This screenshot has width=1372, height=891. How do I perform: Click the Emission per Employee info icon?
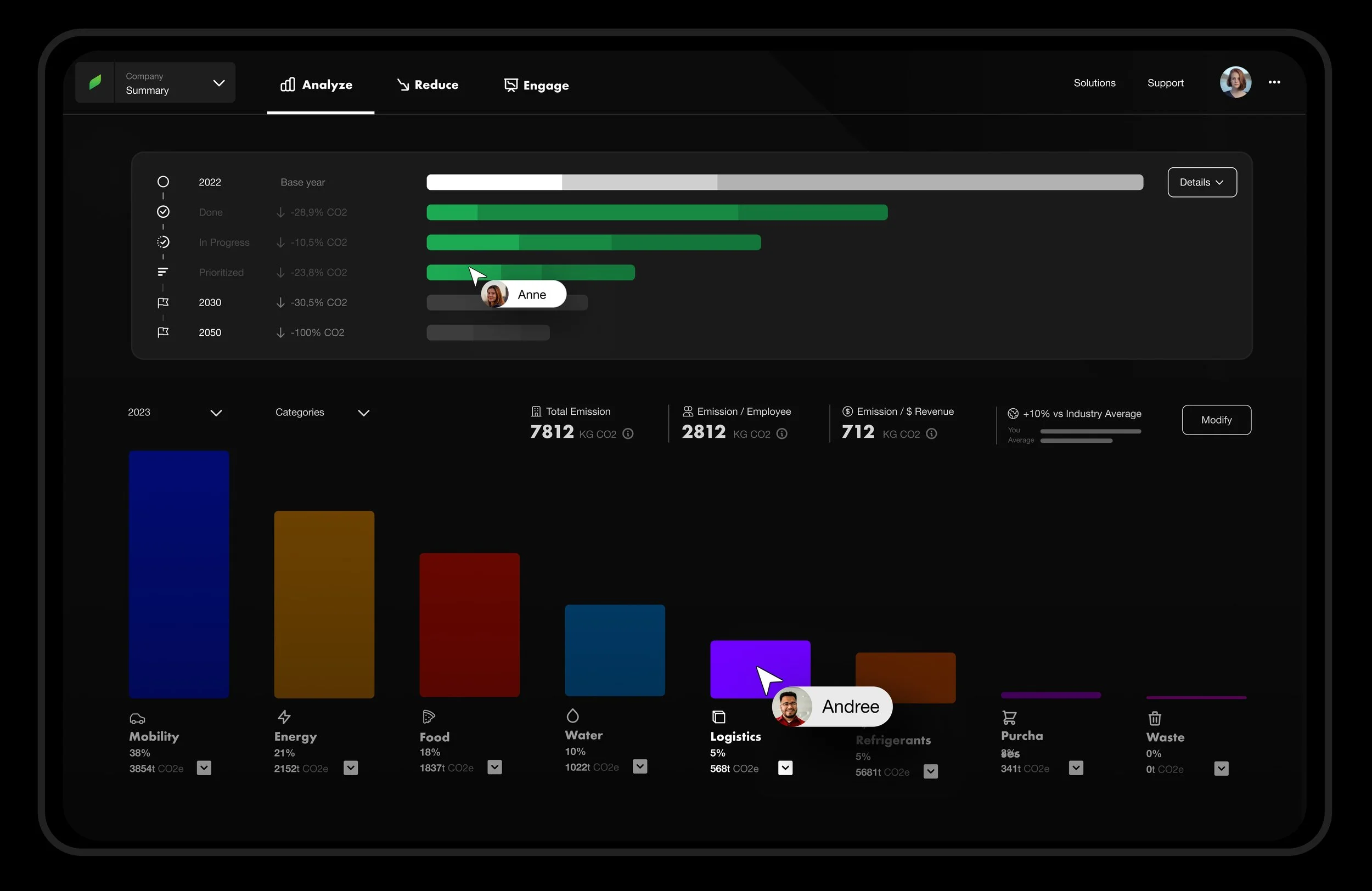point(781,433)
